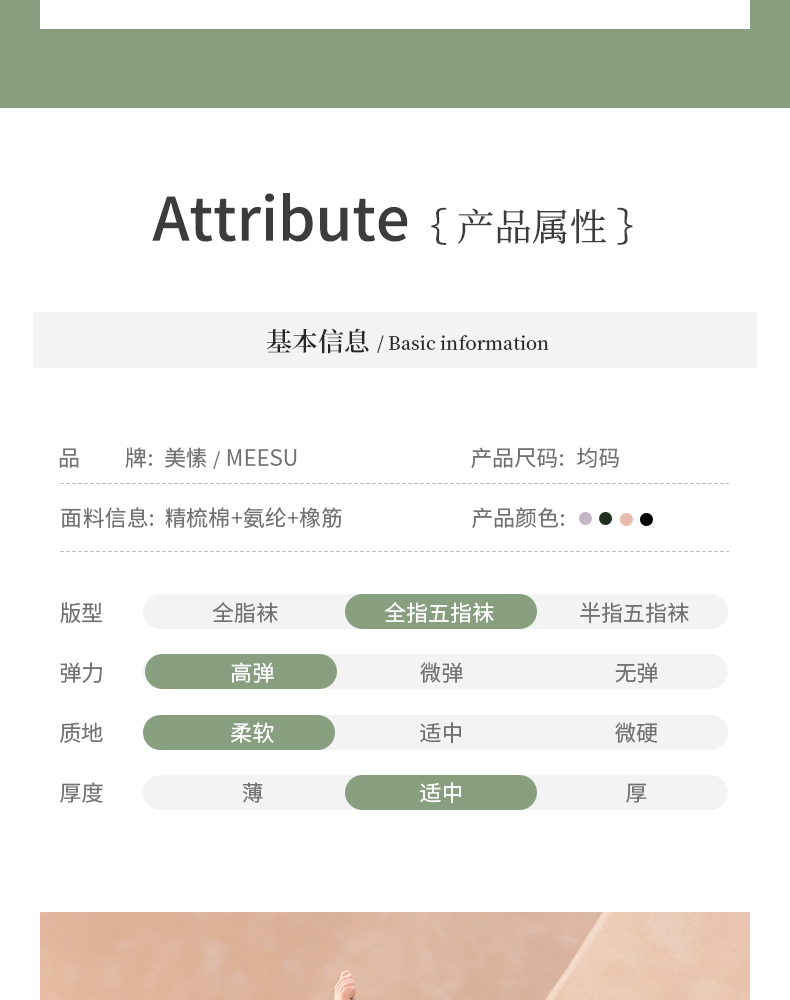Choose the 微硬 texture option
This screenshot has width=790, height=1000.
click(x=636, y=732)
